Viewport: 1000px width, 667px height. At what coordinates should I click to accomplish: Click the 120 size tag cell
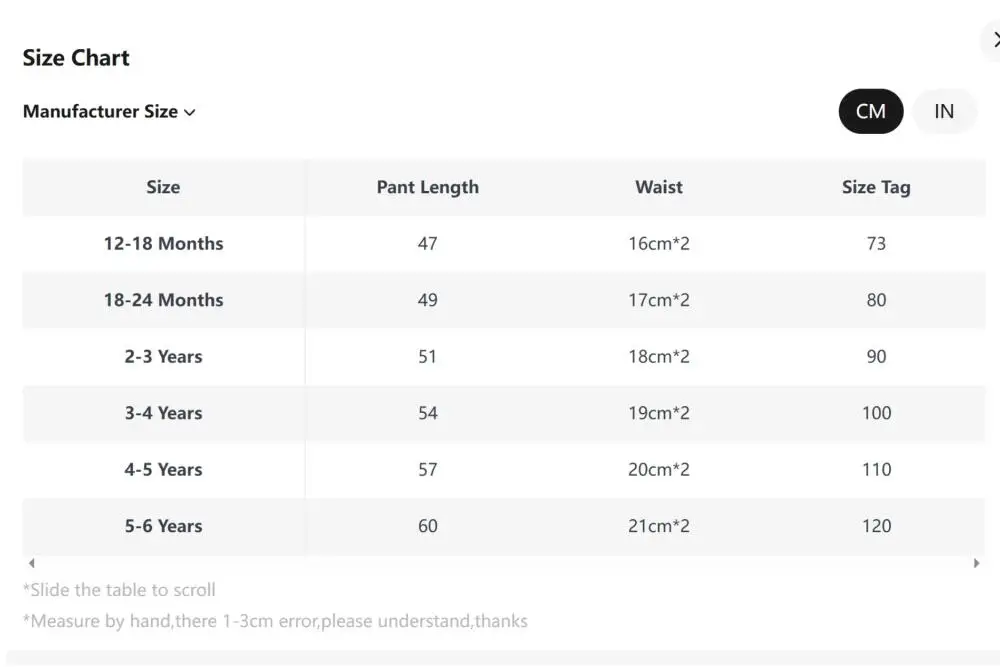coord(876,526)
